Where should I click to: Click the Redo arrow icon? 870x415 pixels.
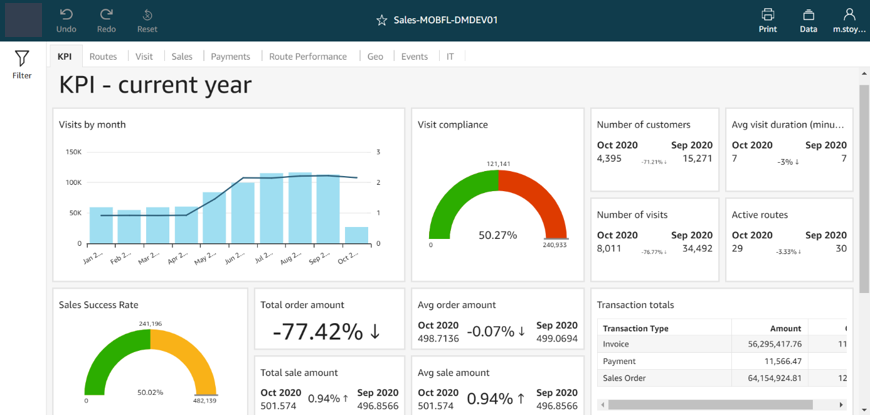106,15
